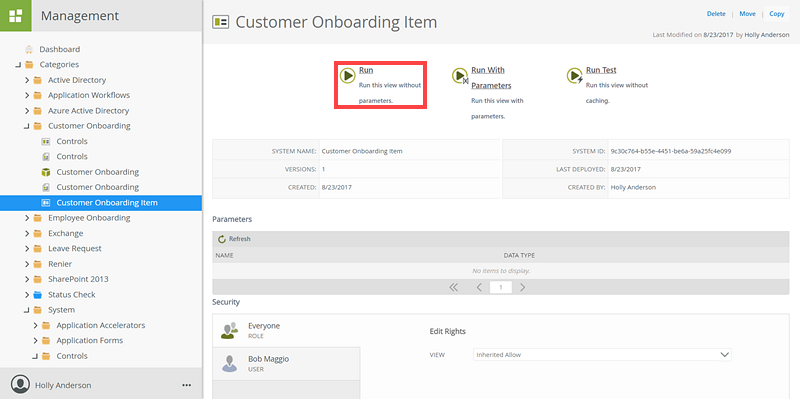Expand the Renier node

[27, 264]
